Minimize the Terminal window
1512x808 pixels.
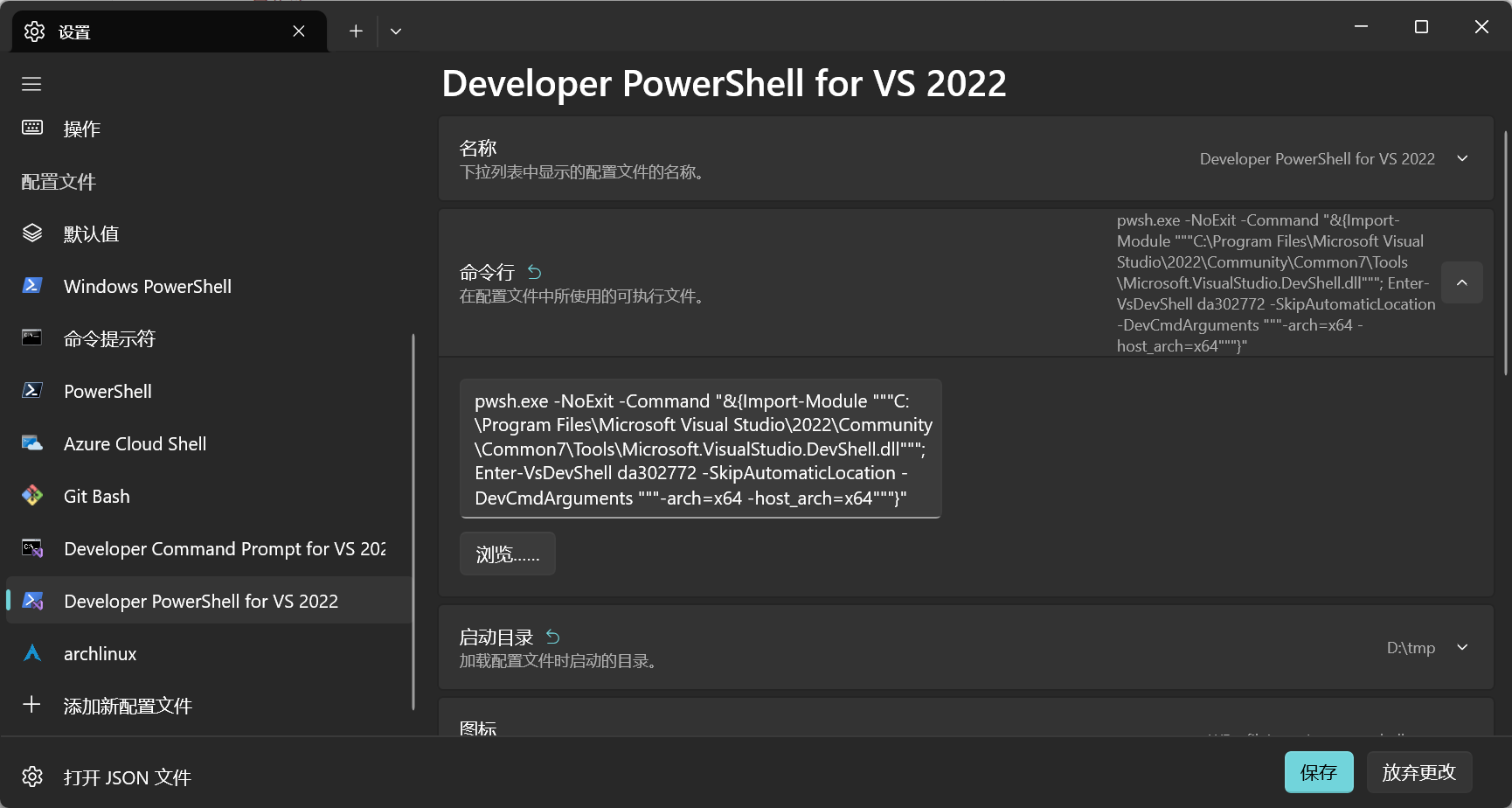pos(1361,26)
